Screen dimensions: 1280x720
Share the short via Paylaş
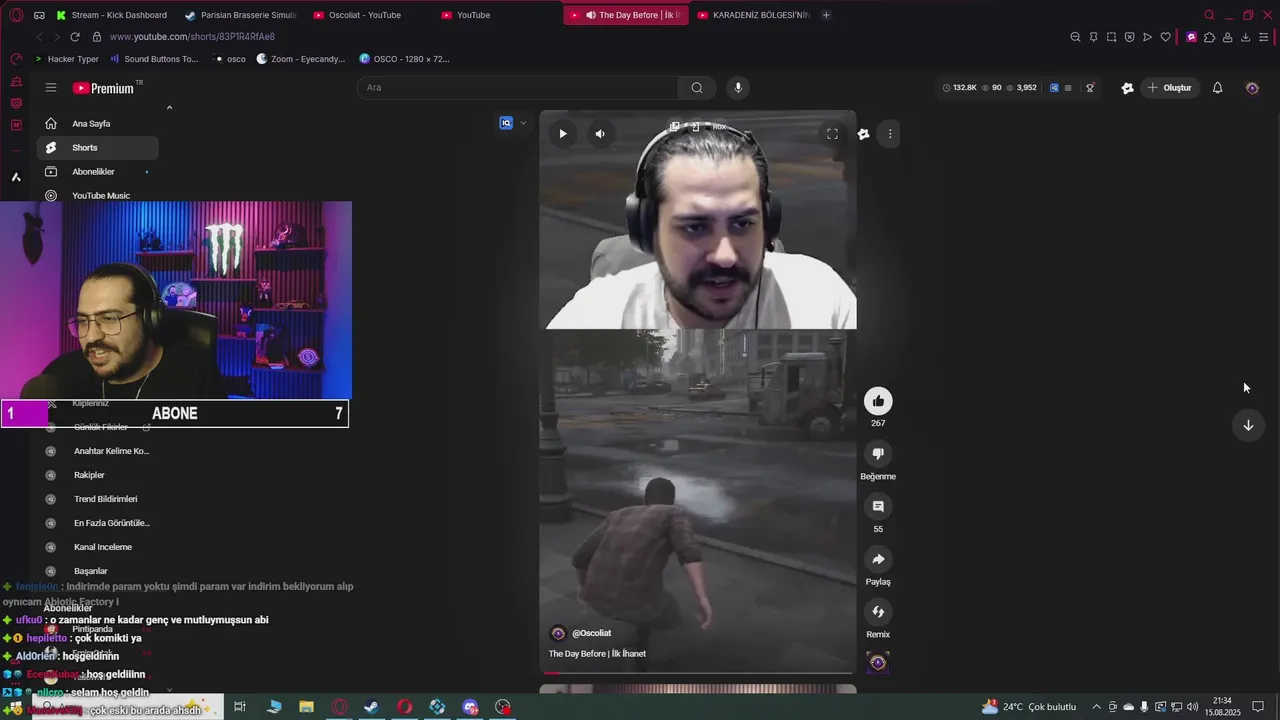pos(878,559)
